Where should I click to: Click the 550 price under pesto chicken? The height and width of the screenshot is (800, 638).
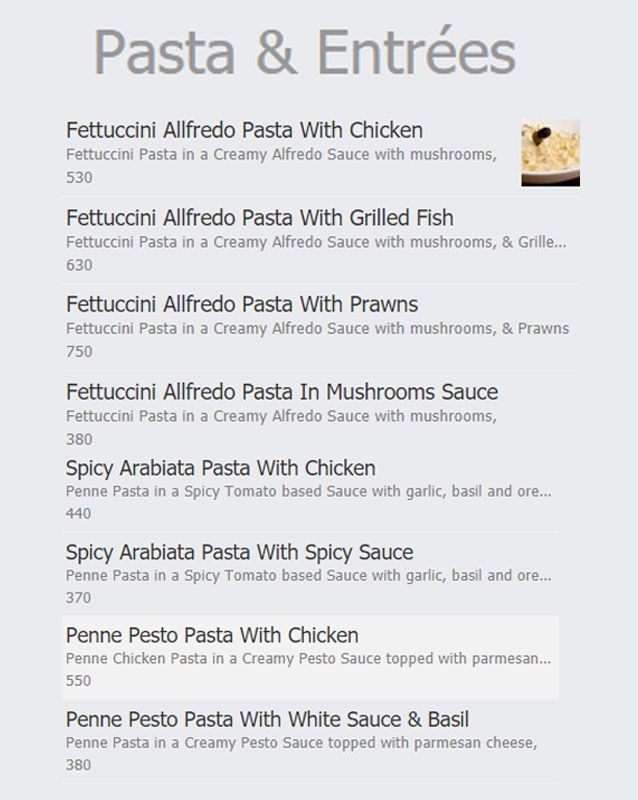(79, 680)
